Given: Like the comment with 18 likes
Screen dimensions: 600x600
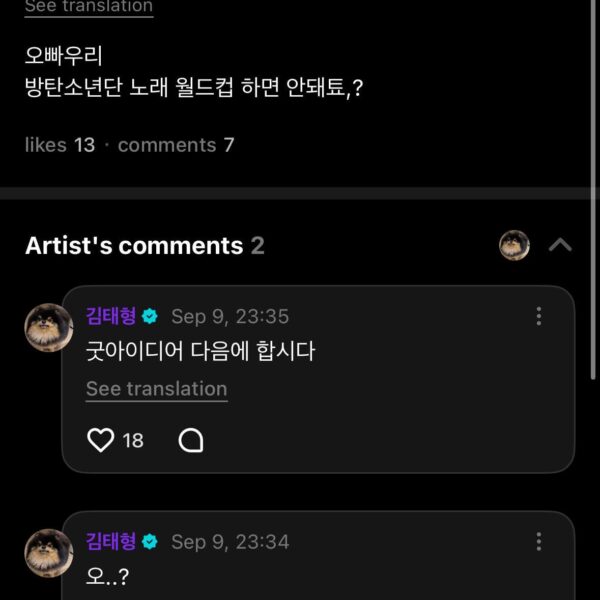Looking at the screenshot, I should point(101,440).
